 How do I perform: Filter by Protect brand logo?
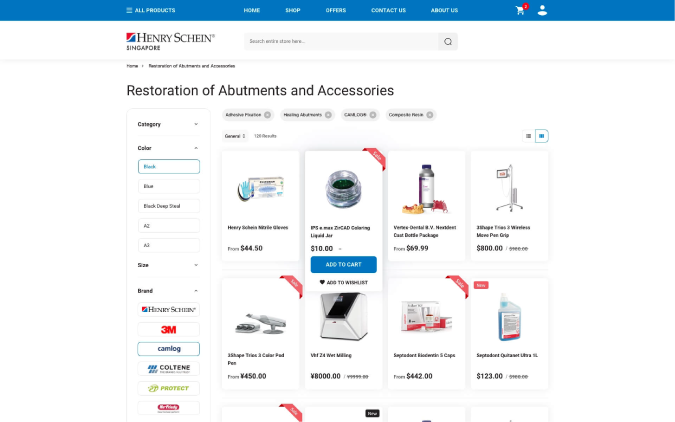click(x=169, y=388)
